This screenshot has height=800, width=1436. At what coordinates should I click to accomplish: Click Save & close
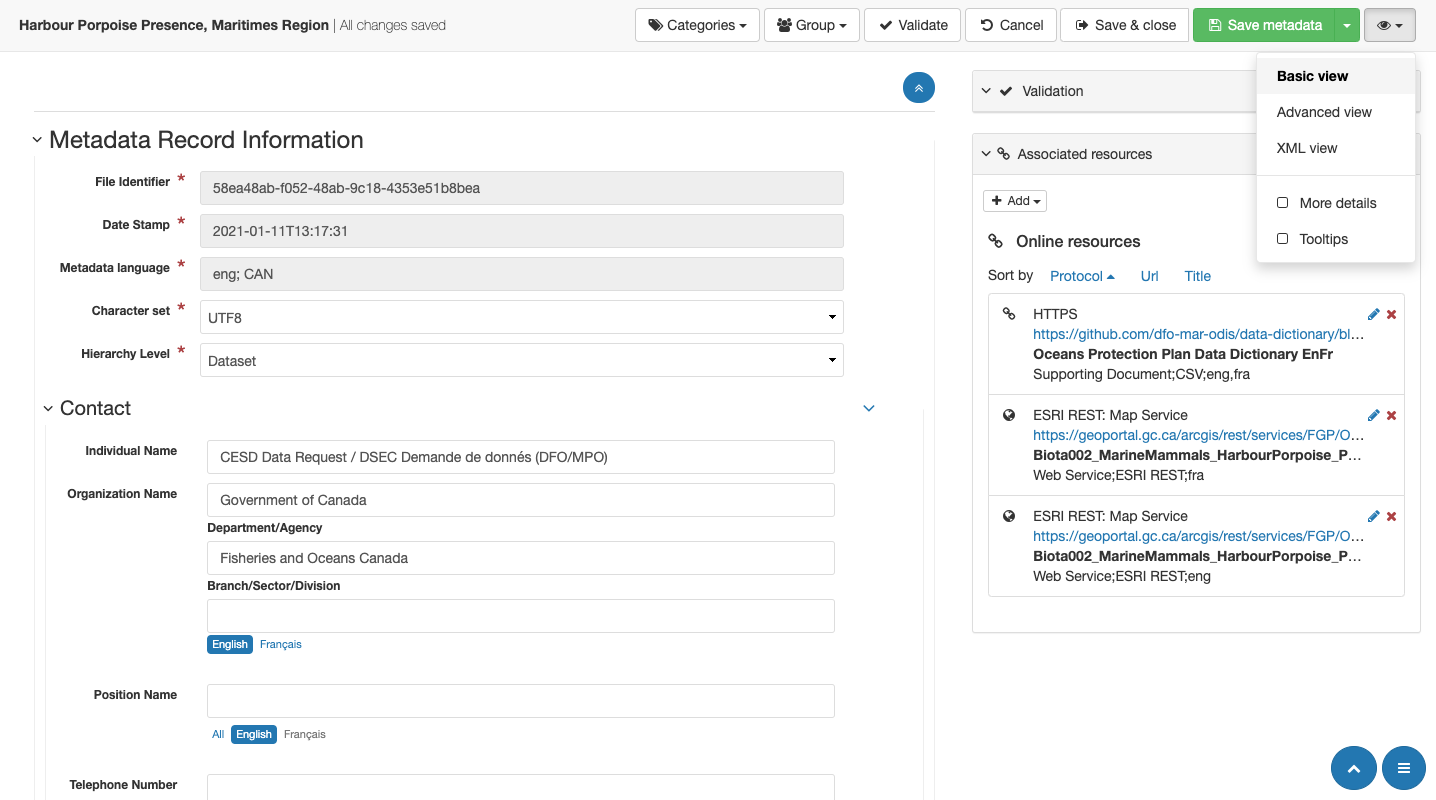1125,25
